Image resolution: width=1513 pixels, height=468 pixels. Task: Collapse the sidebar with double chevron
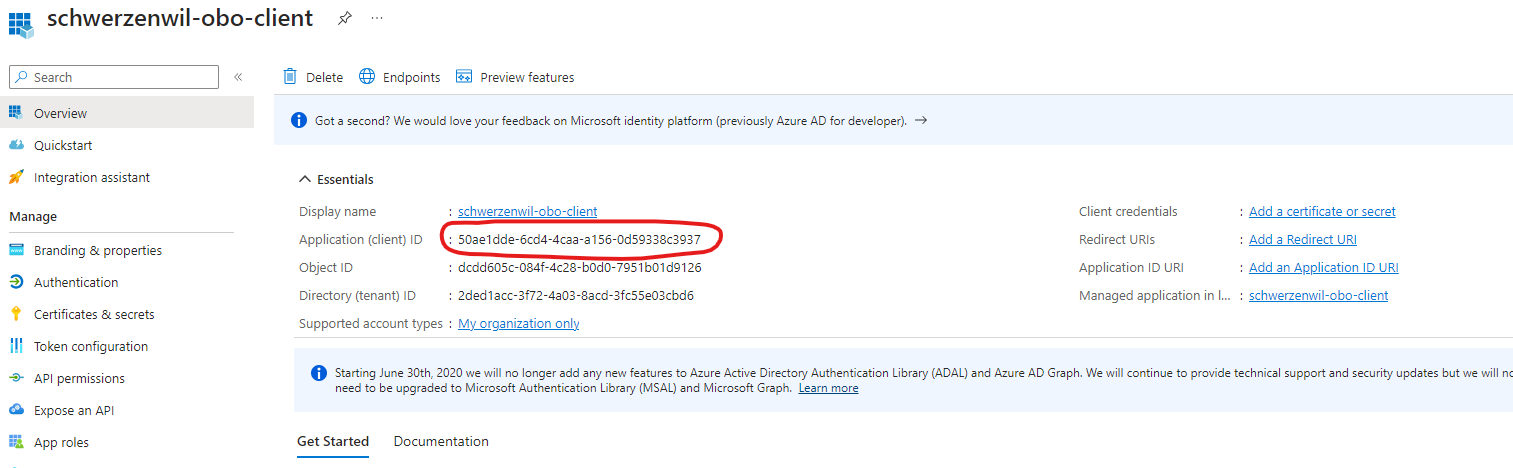(x=238, y=77)
